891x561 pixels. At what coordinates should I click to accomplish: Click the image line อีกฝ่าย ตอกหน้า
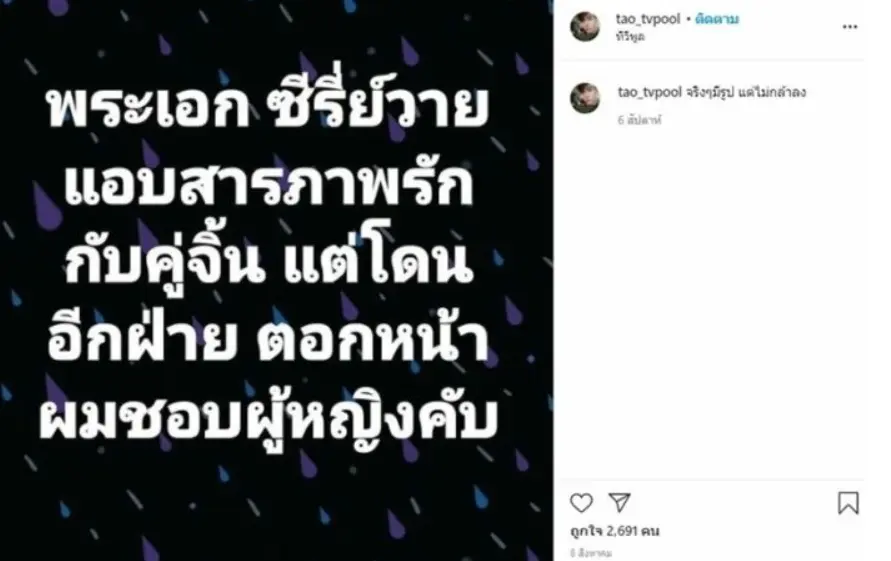tap(268, 342)
